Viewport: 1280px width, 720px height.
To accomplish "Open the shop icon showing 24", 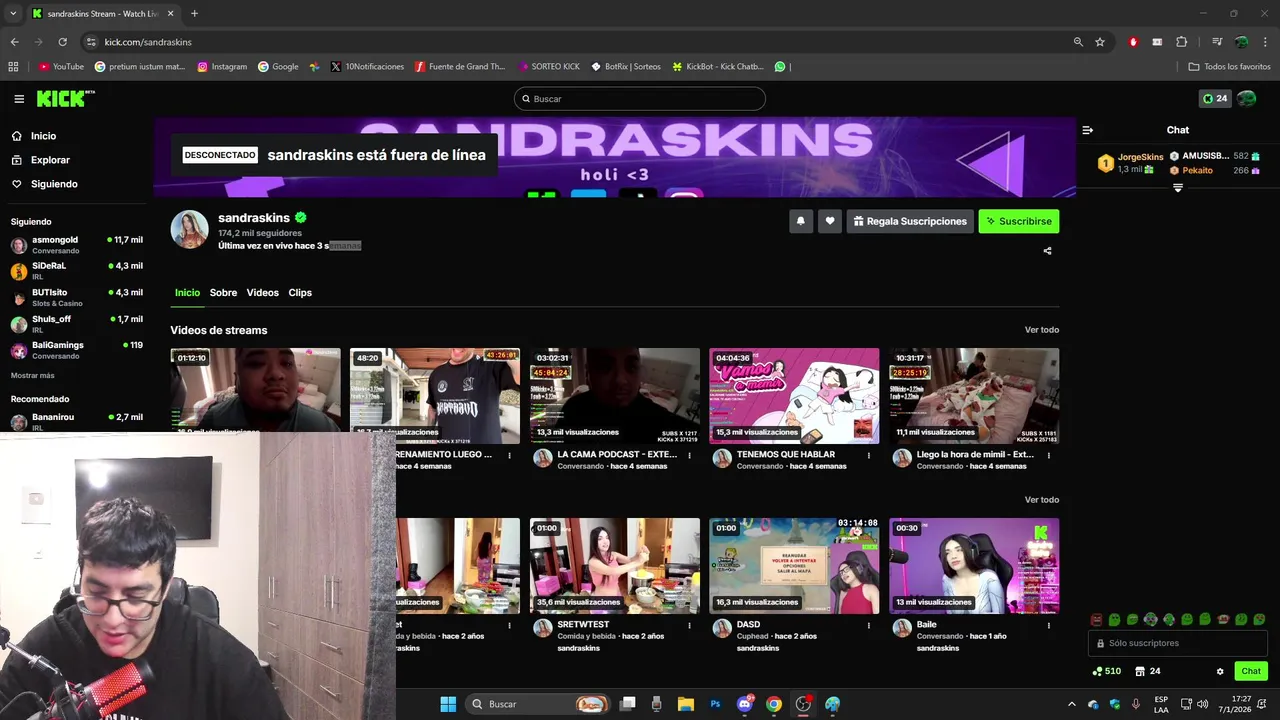I will pyautogui.click(x=1148, y=671).
